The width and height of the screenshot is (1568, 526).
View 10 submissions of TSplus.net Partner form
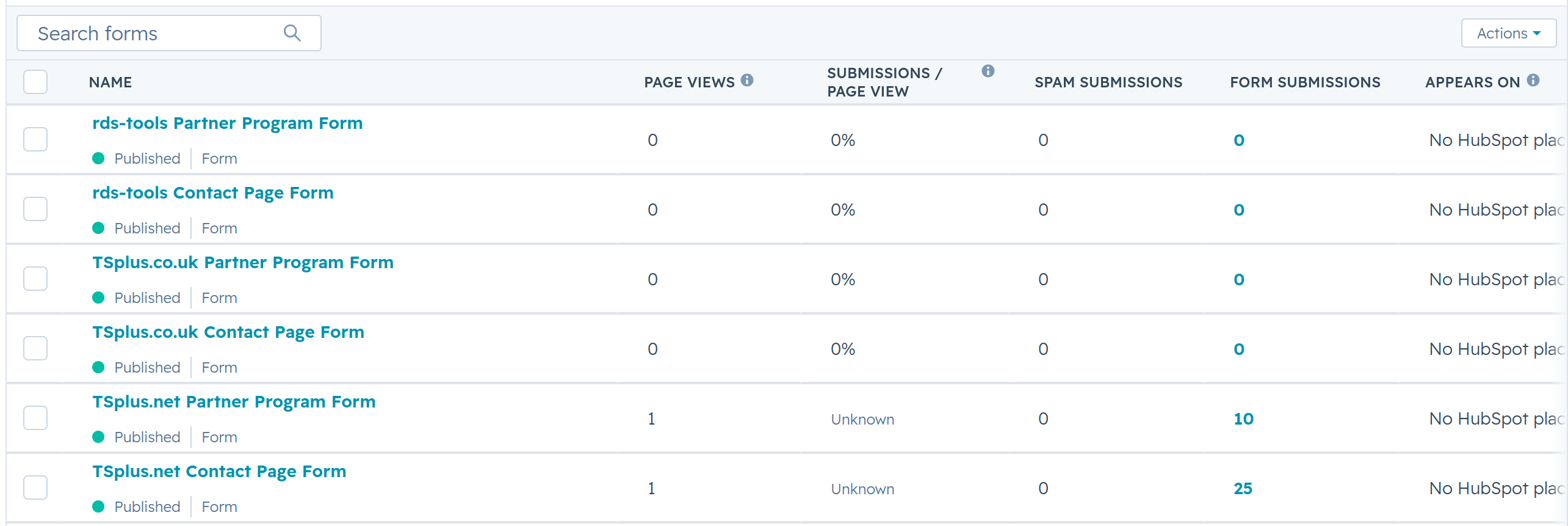tap(1243, 419)
